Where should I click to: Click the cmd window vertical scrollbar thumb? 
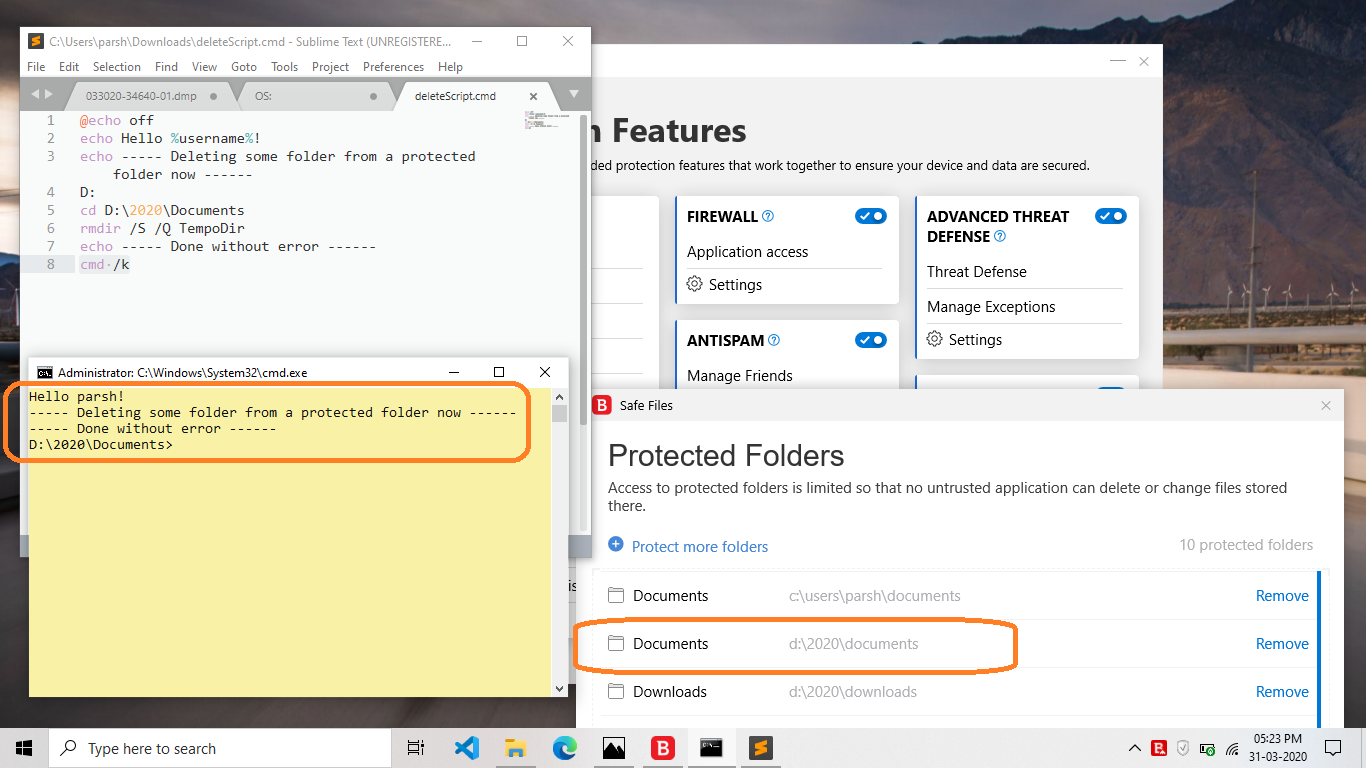point(559,414)
